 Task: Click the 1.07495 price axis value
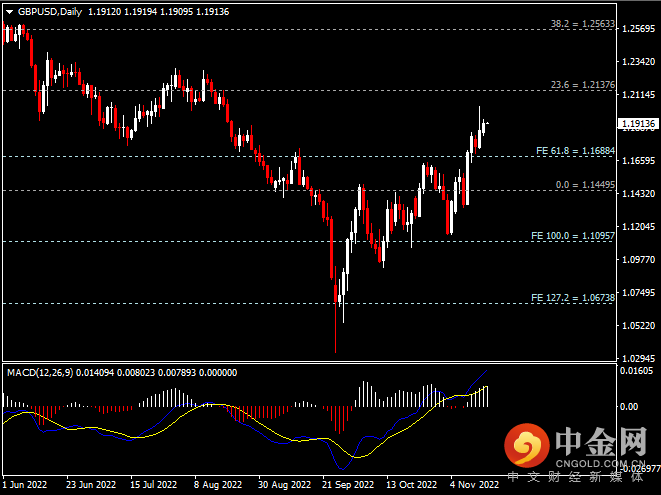click(639, 292)
